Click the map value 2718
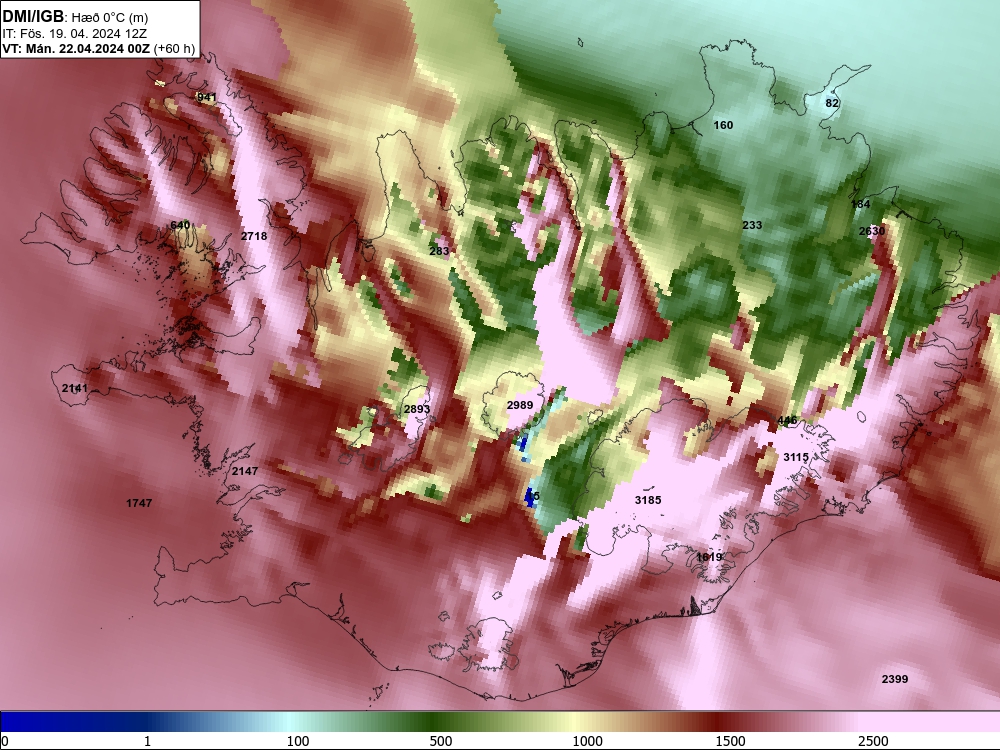This screenshot has height=750, width=1000. [x=254, y=236]
